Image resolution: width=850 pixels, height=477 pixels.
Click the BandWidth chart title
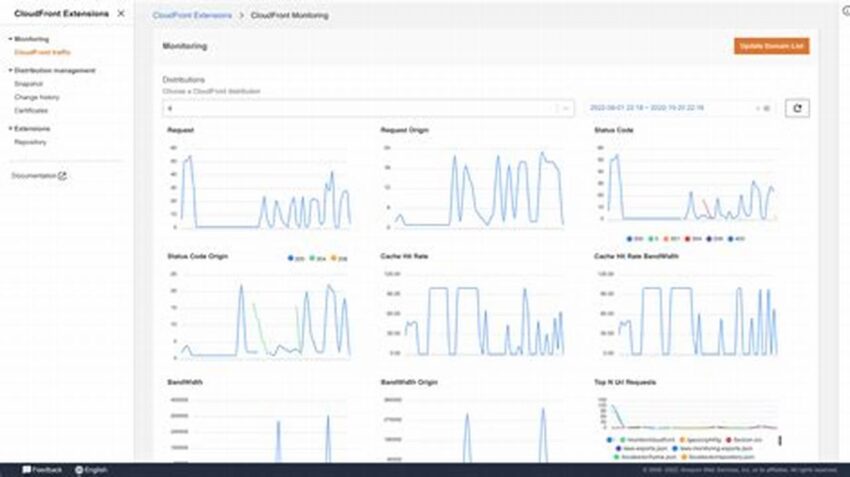coord(185,383)
